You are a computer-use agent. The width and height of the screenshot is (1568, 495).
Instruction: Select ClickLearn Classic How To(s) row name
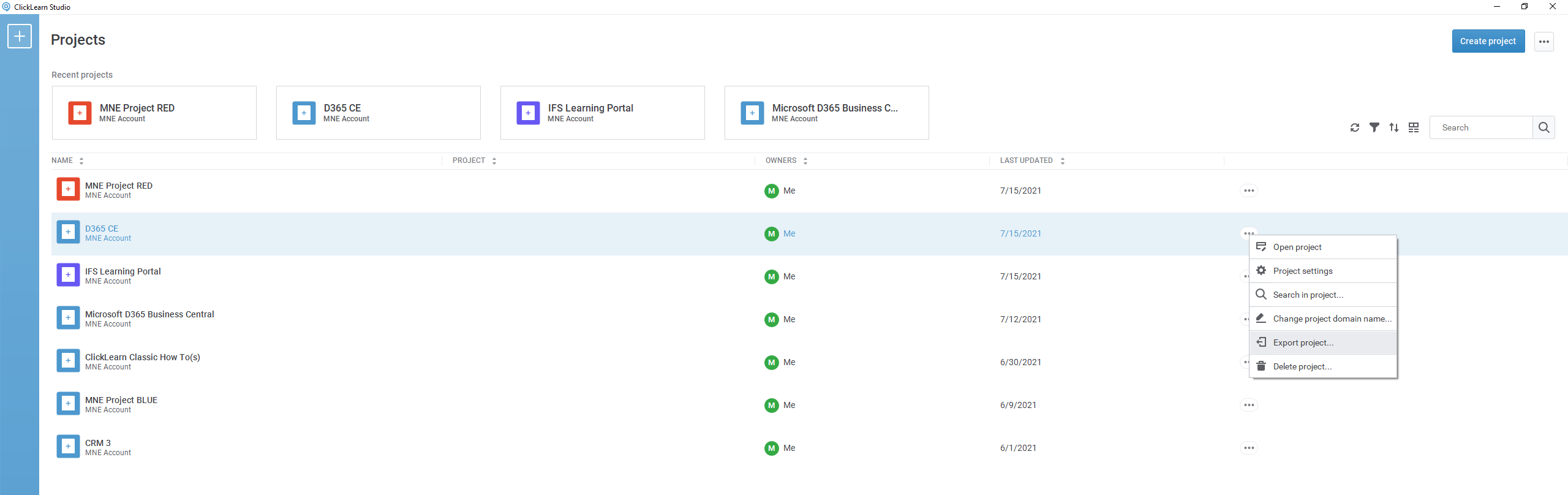pyautogui.click(x=143, y=357)
